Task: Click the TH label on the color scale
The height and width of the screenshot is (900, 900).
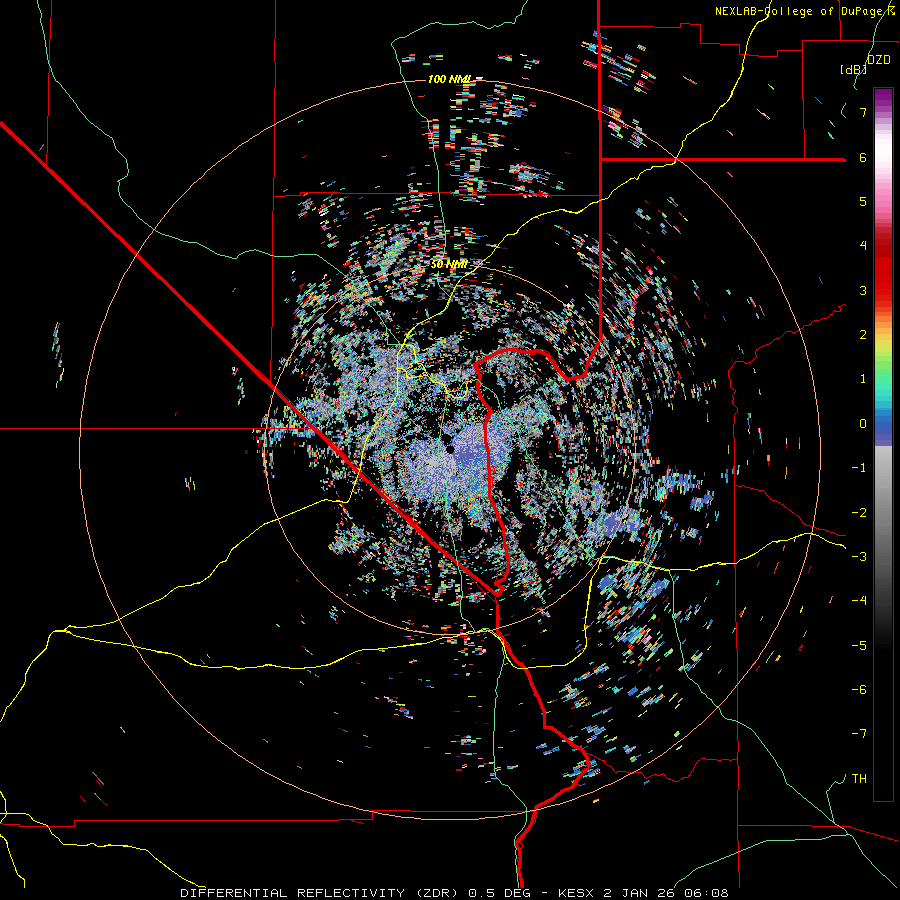Action: pyautogui.click(x=859, y=779)
